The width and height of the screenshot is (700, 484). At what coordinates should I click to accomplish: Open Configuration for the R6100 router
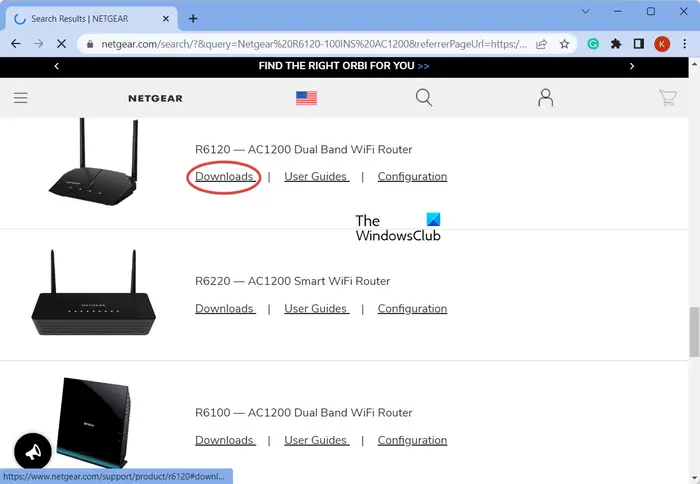[x=412, y=440]
